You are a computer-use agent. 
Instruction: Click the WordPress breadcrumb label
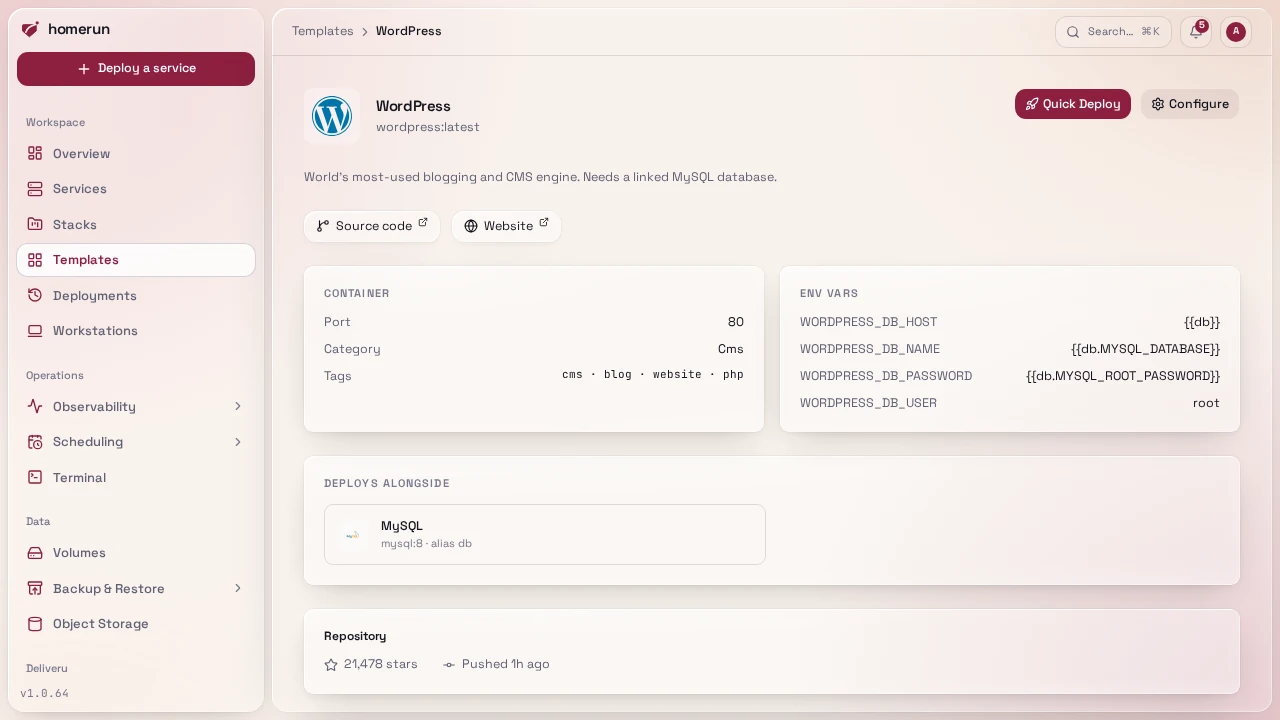pos(409,31)
